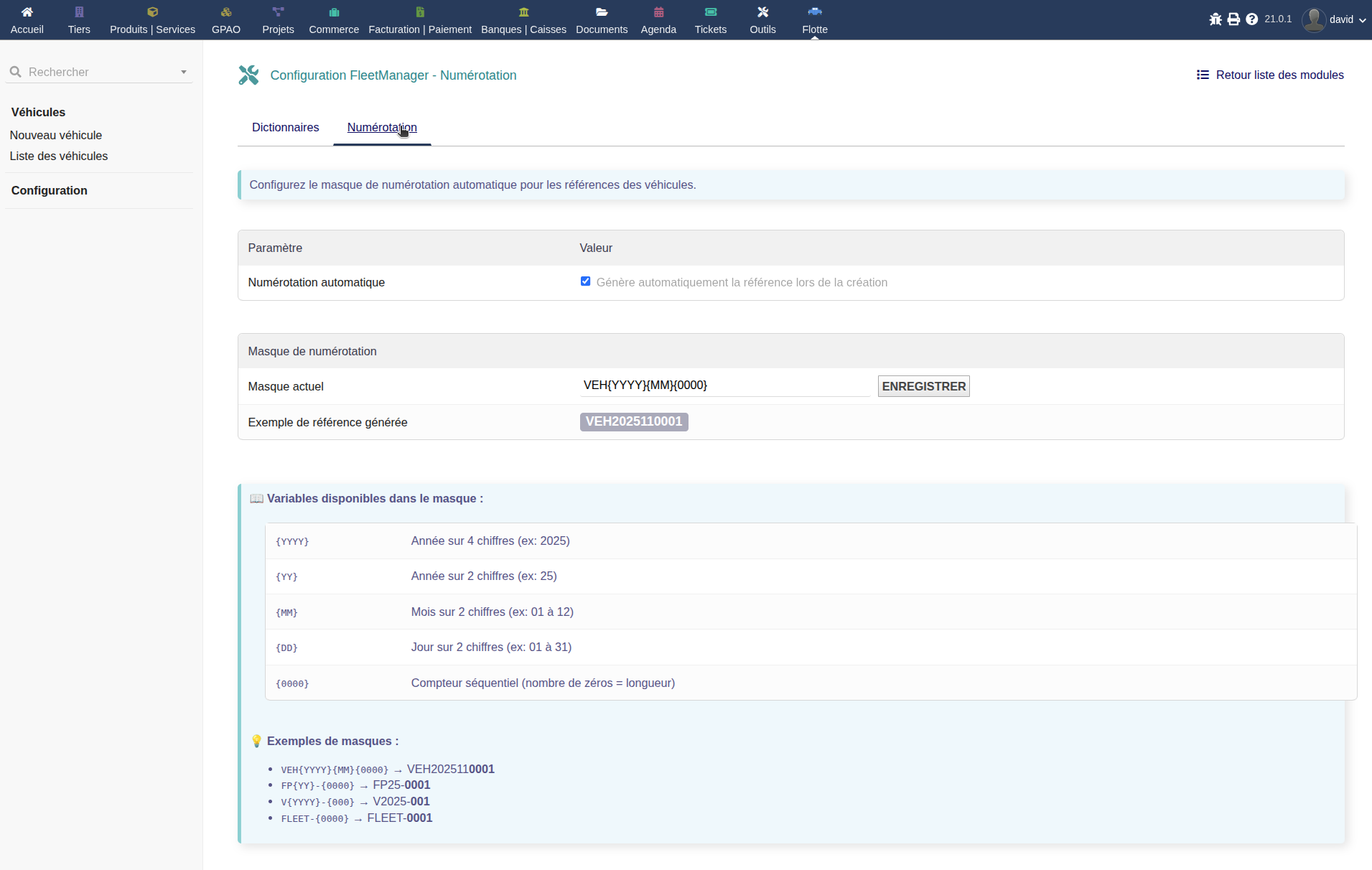The image size is (1372, 870).
Task: Open Nouveau véhicule in the sidebar
Action: 56,135
